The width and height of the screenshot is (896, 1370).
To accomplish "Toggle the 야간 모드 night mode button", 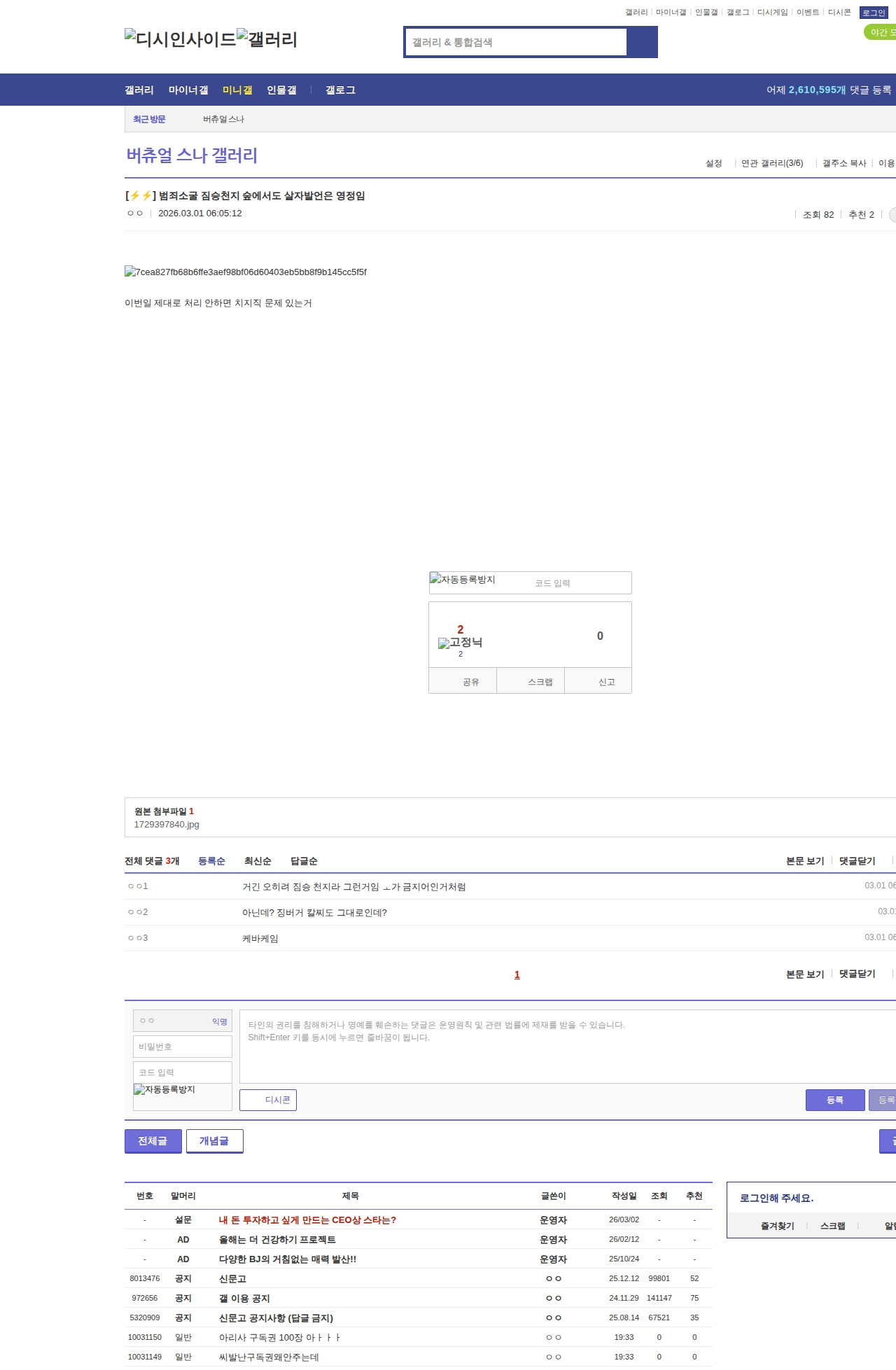I will point(881,32).
